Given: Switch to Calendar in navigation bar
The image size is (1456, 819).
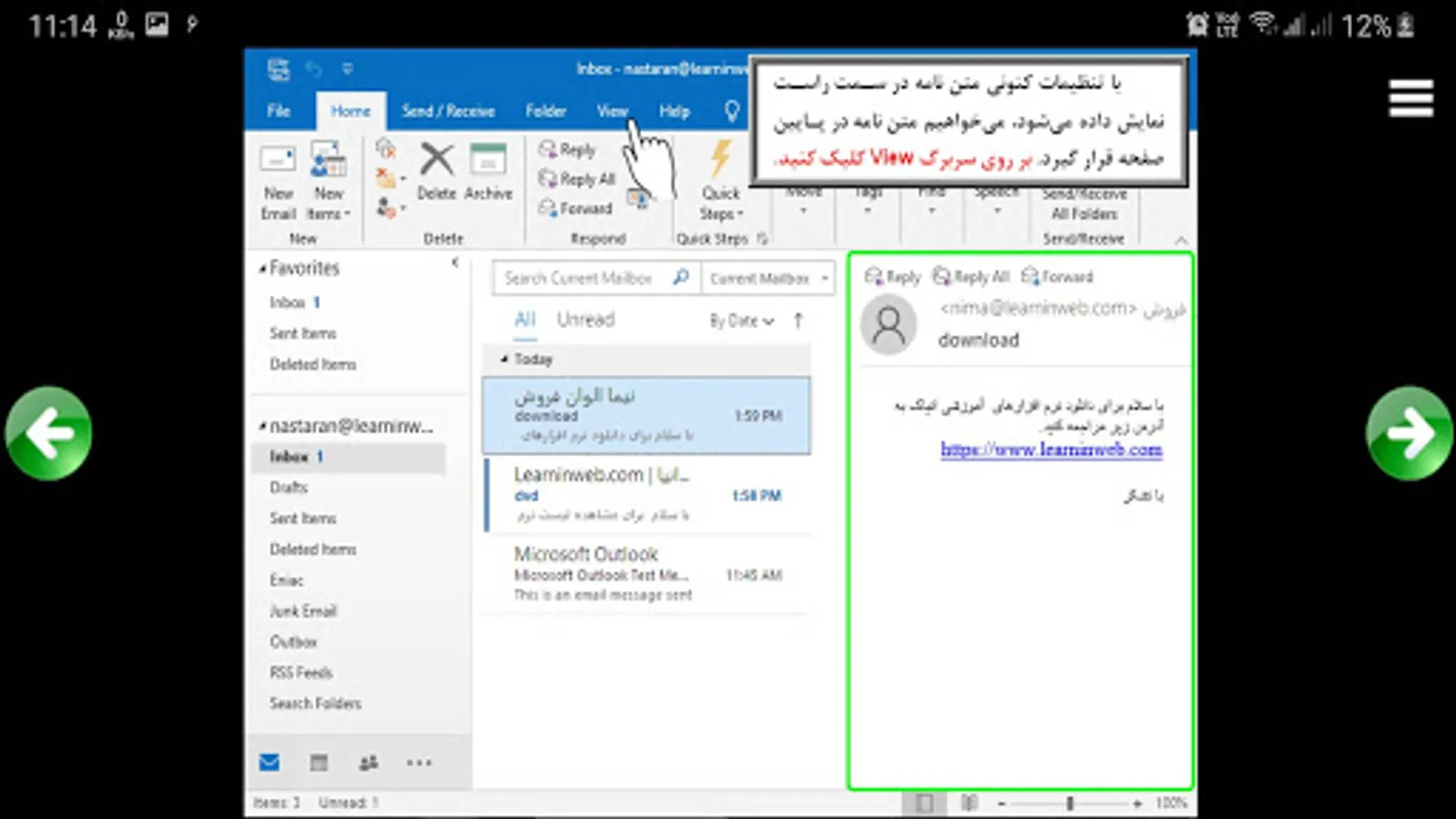Looking at the screenshot, I should pyautogui.click(x=318, y=763).
